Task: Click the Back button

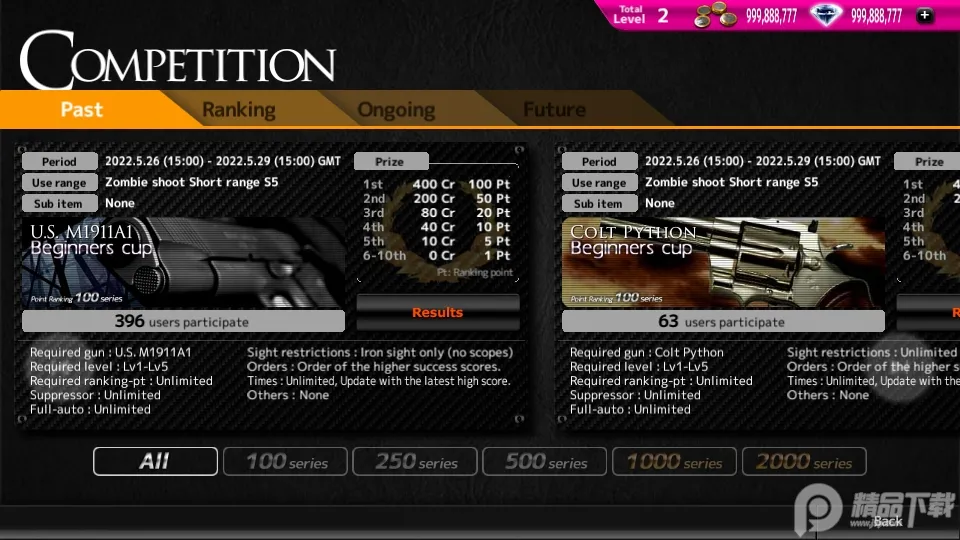Action: pyautogui.click(x=888, y=521)
